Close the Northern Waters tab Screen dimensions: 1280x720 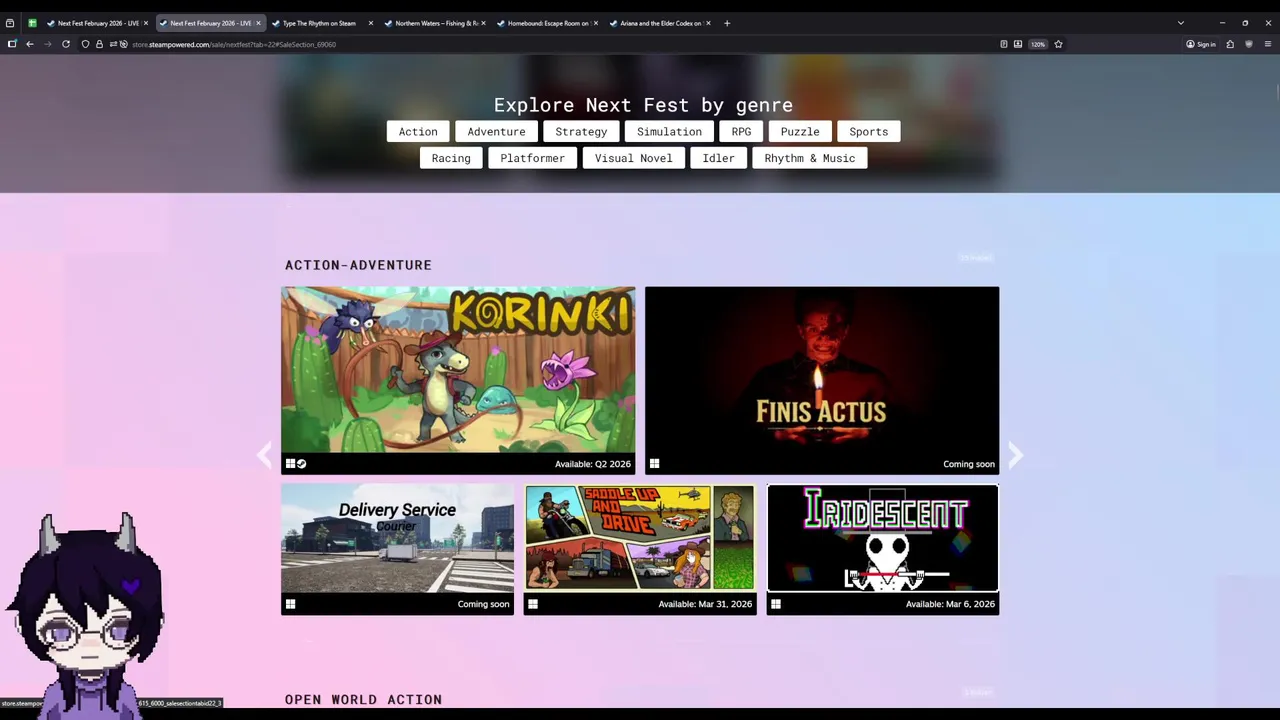[484, 23]
